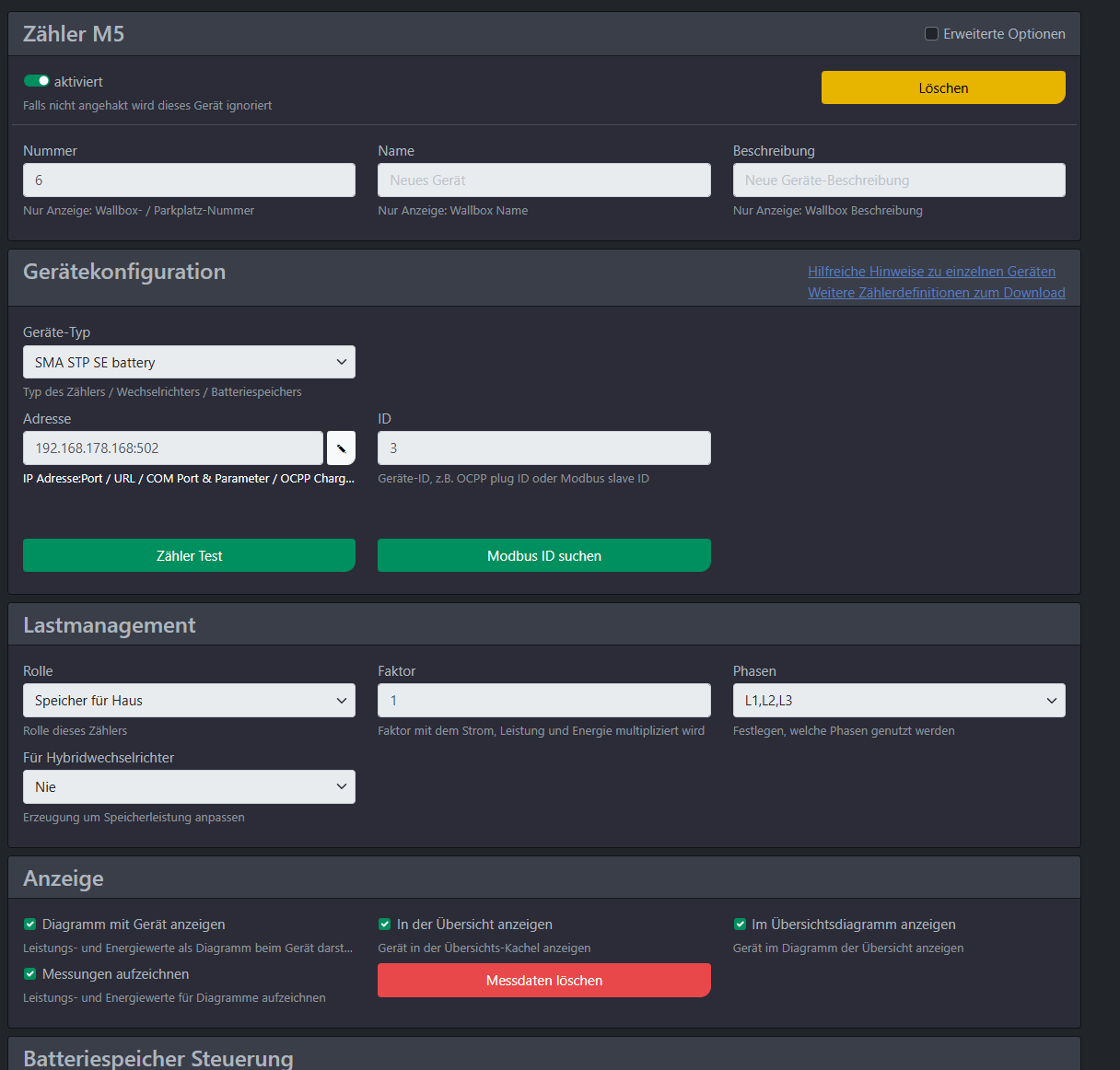Focus the Adresse input field
Image resolution: width=1120 pixels, height=1070 pixels.
coord(173,448)
